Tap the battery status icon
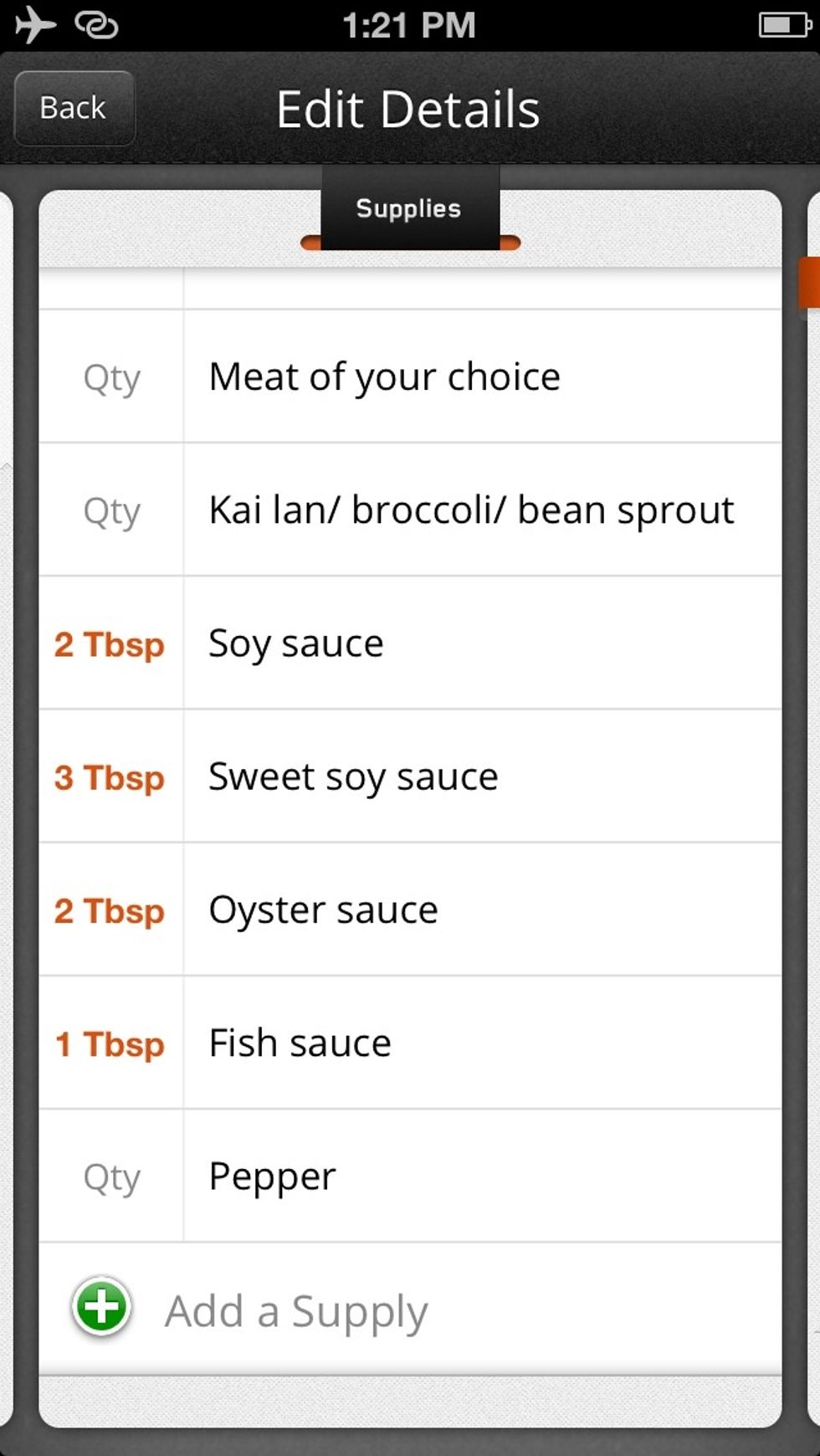This screenshot has width=820, height=1456. pos(783,25)
